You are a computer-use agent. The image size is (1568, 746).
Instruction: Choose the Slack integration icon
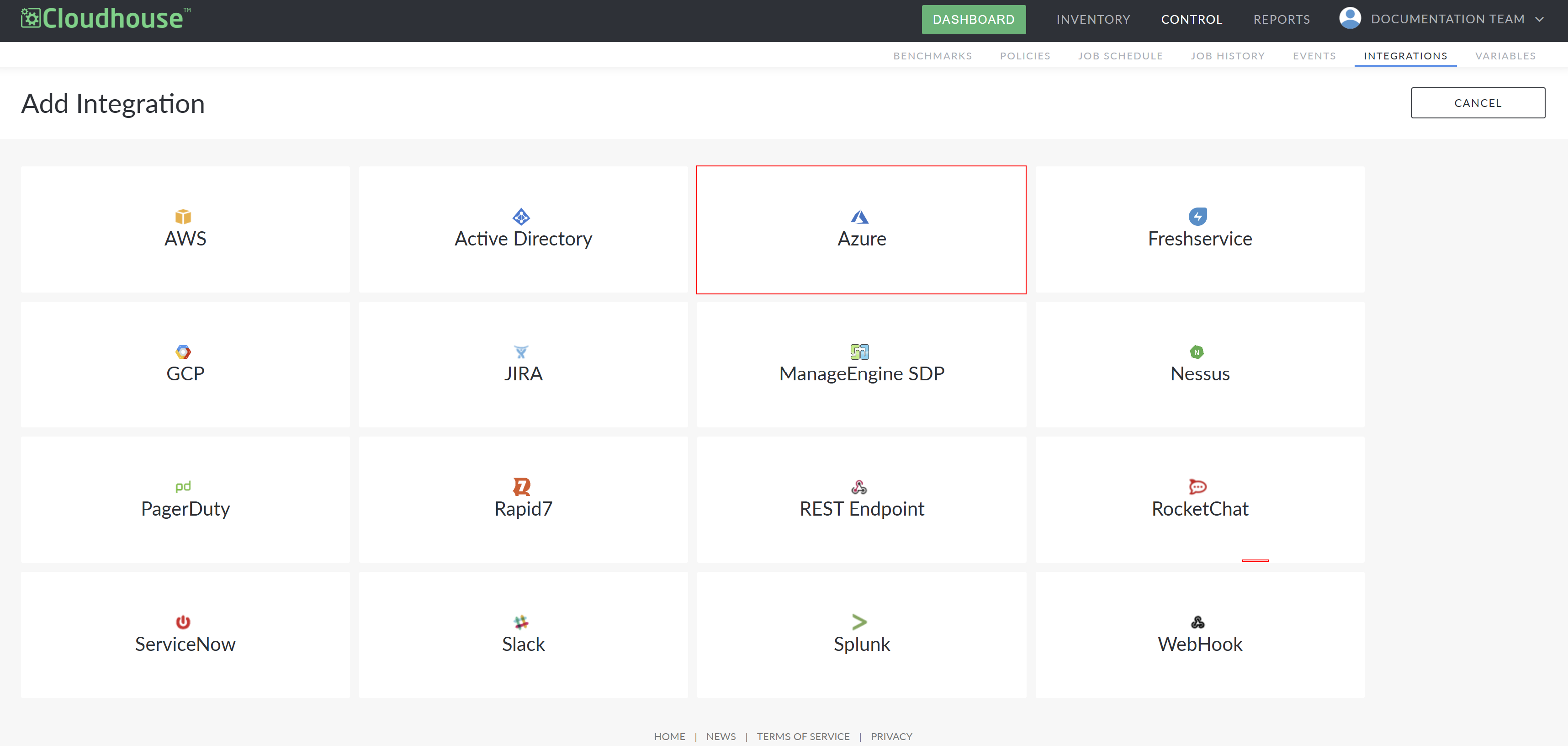click(522, 622)
